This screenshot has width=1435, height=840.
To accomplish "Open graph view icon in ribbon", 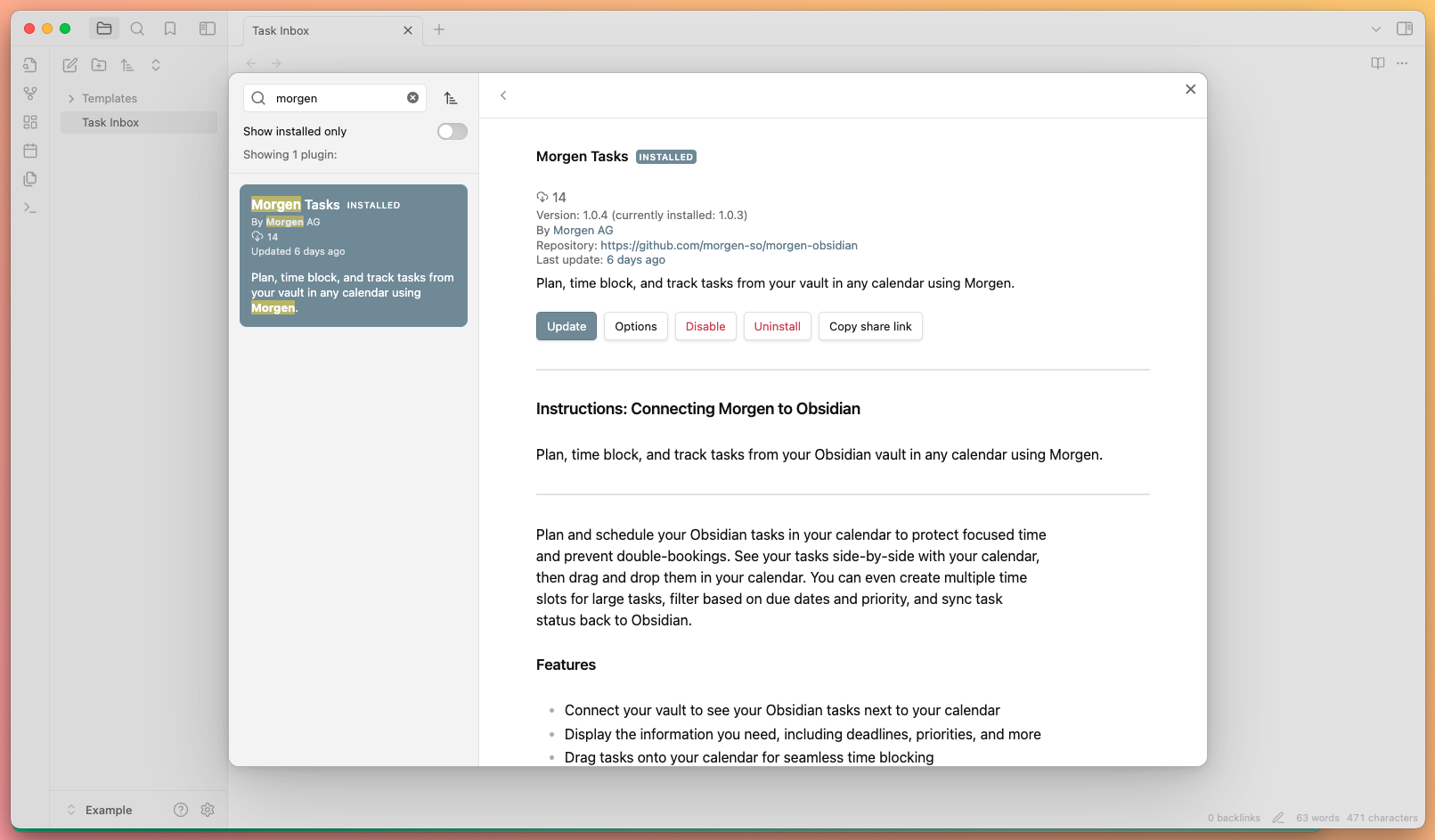I will tap(30, 94).
